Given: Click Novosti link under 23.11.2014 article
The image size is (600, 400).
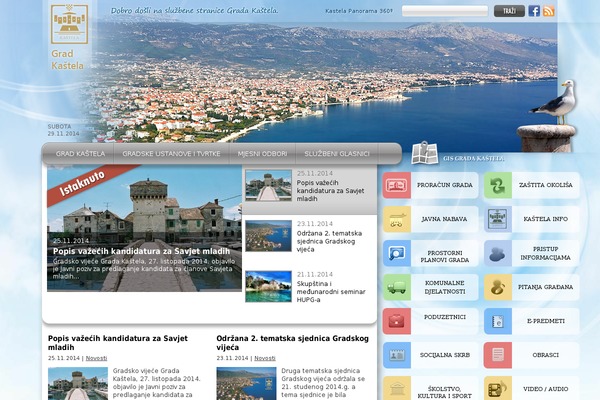Looking at the screenshot, I should (265, 358).
